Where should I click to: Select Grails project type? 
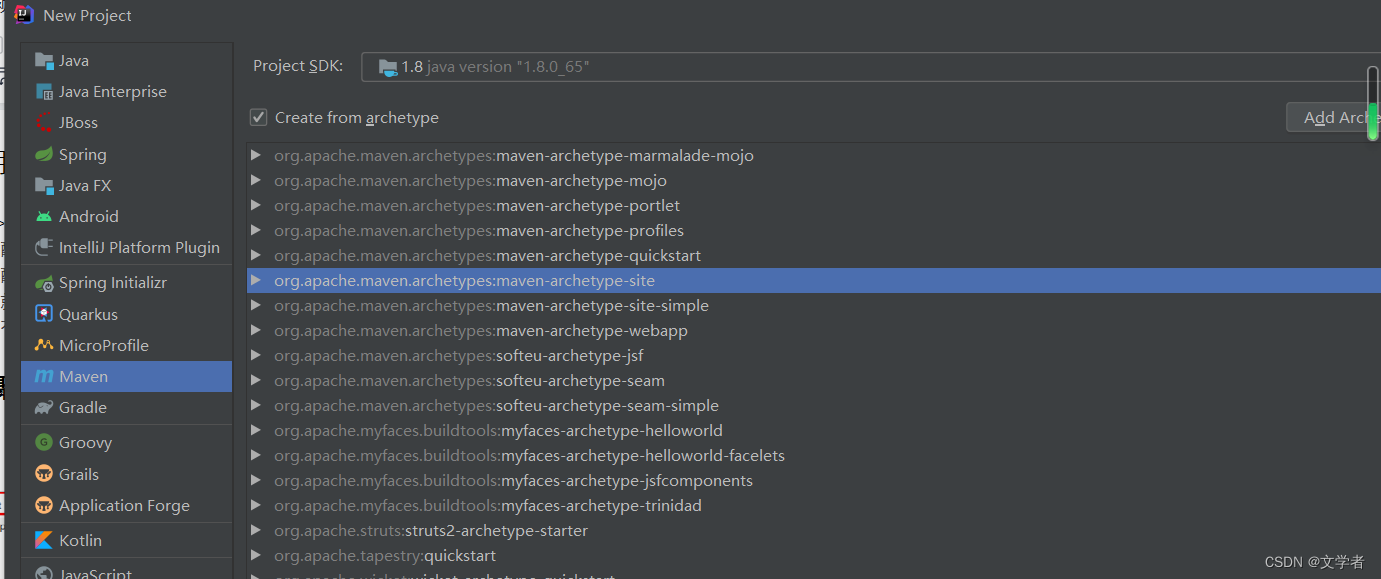[127, 474]
